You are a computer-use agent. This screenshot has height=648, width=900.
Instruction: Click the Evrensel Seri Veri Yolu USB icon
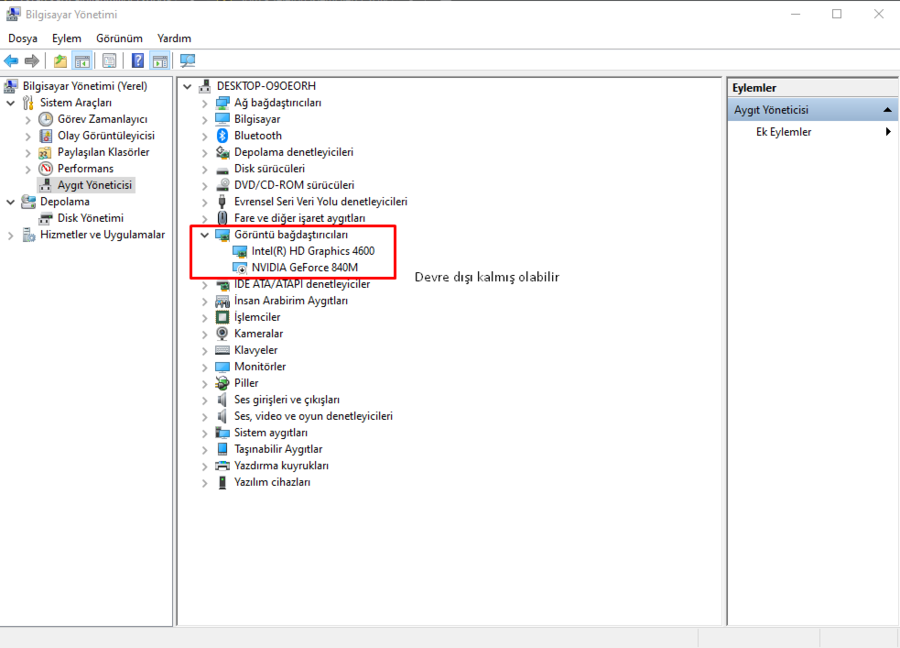(222, 202)
